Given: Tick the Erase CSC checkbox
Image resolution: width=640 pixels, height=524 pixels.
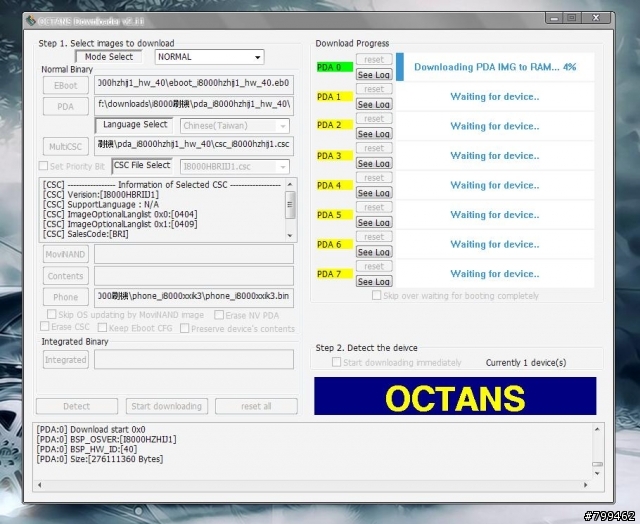Looking at the screenshot, I should pos(44,326).
